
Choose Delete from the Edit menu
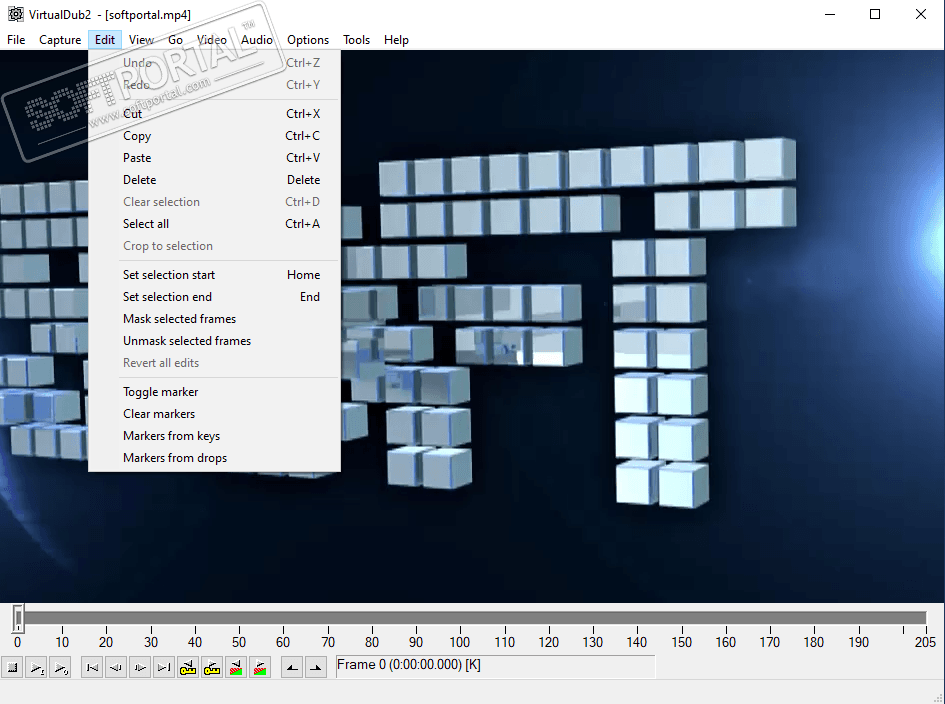point(214,180)
